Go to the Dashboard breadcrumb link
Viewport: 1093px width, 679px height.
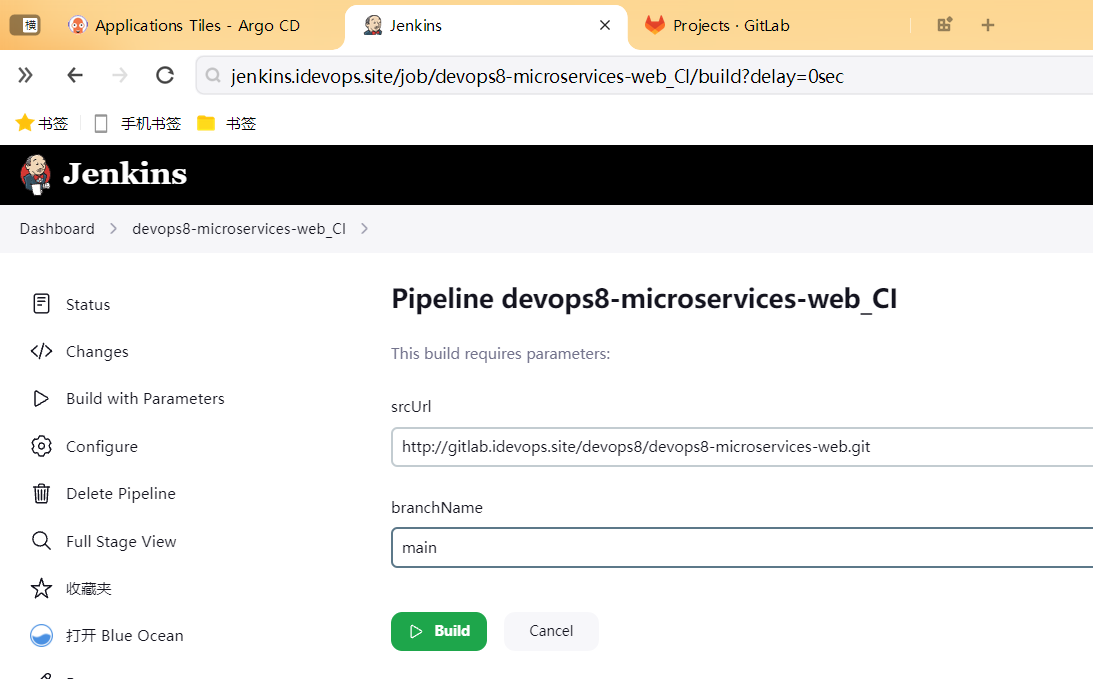pos(57,229)
